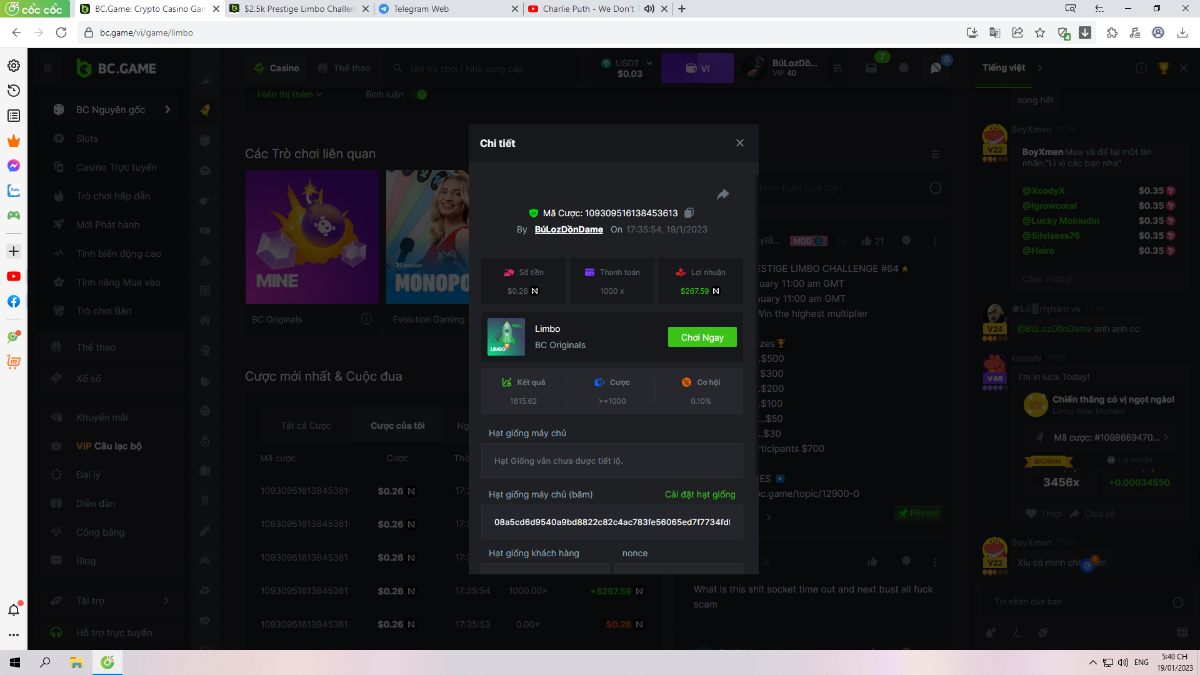Copy the bet ID with the copy icon

click(x=689, y=213)
